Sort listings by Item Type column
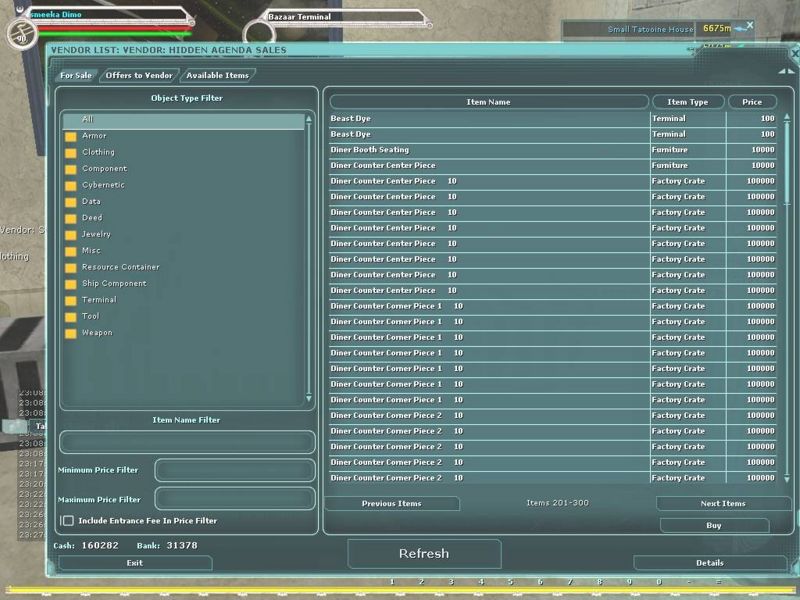This screenshot has width=800, height=600. coord(687,102)
